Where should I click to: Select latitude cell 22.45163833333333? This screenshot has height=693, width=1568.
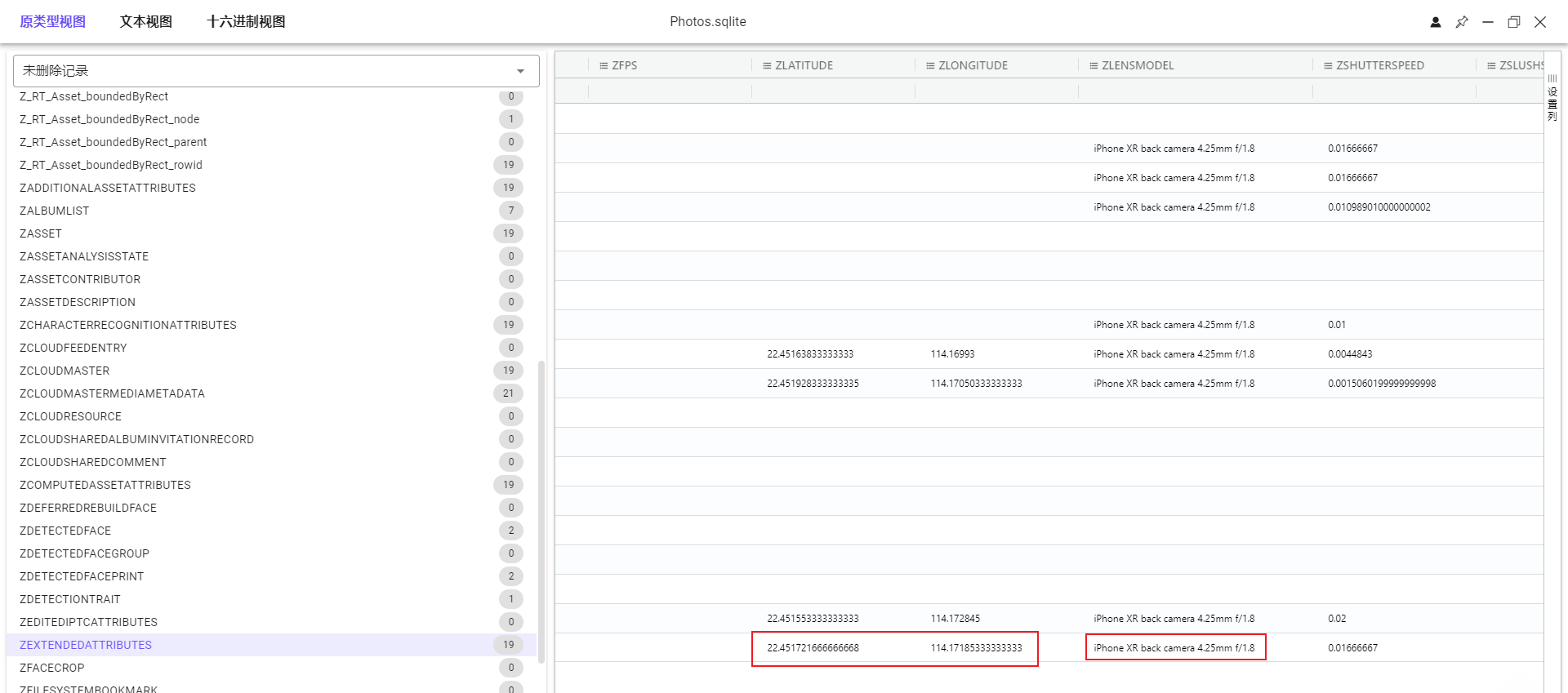pyautogui.click(x=810, y=354)
